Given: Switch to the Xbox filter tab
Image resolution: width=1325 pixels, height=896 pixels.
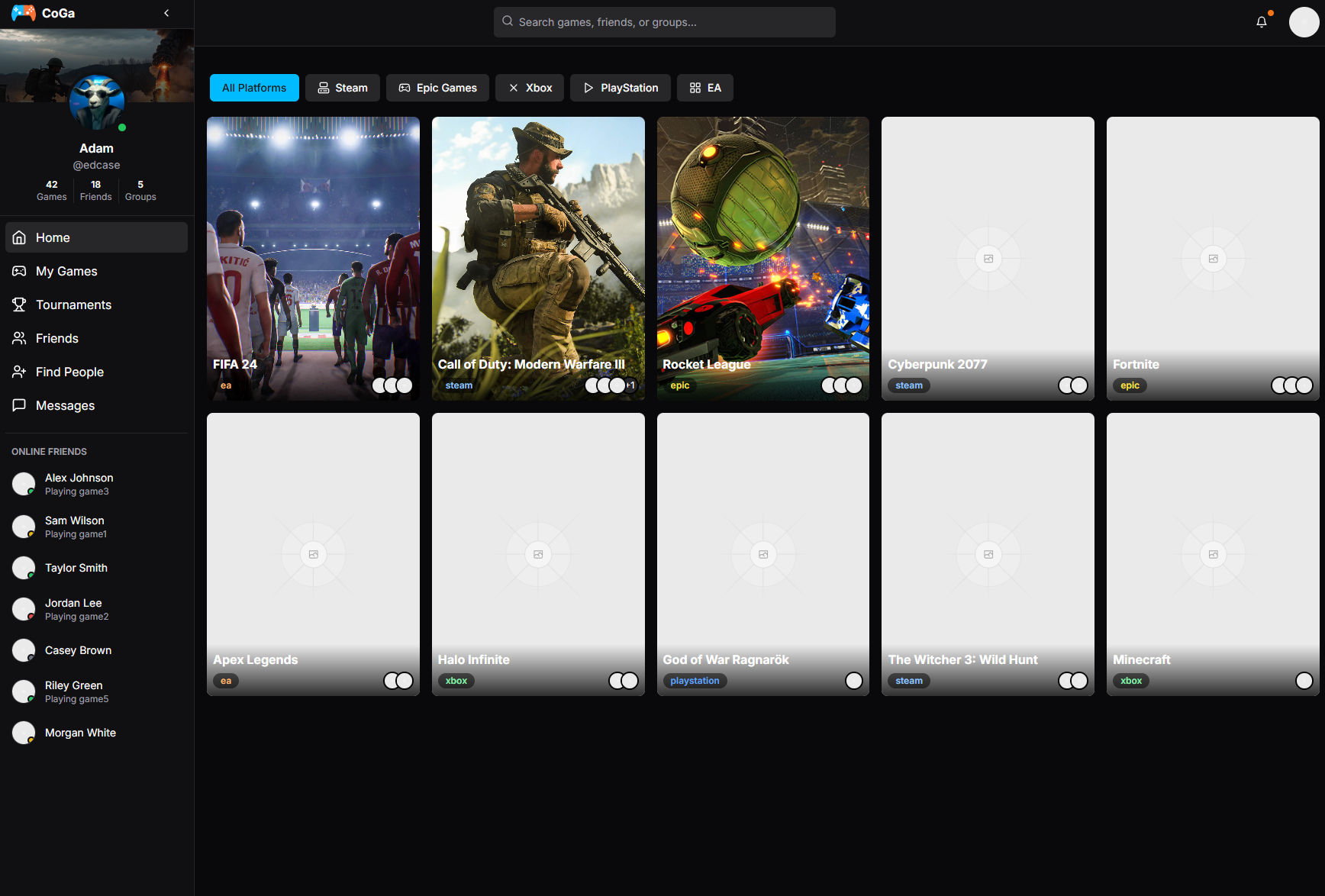Looking at the screenshot, I should (530, 88).
